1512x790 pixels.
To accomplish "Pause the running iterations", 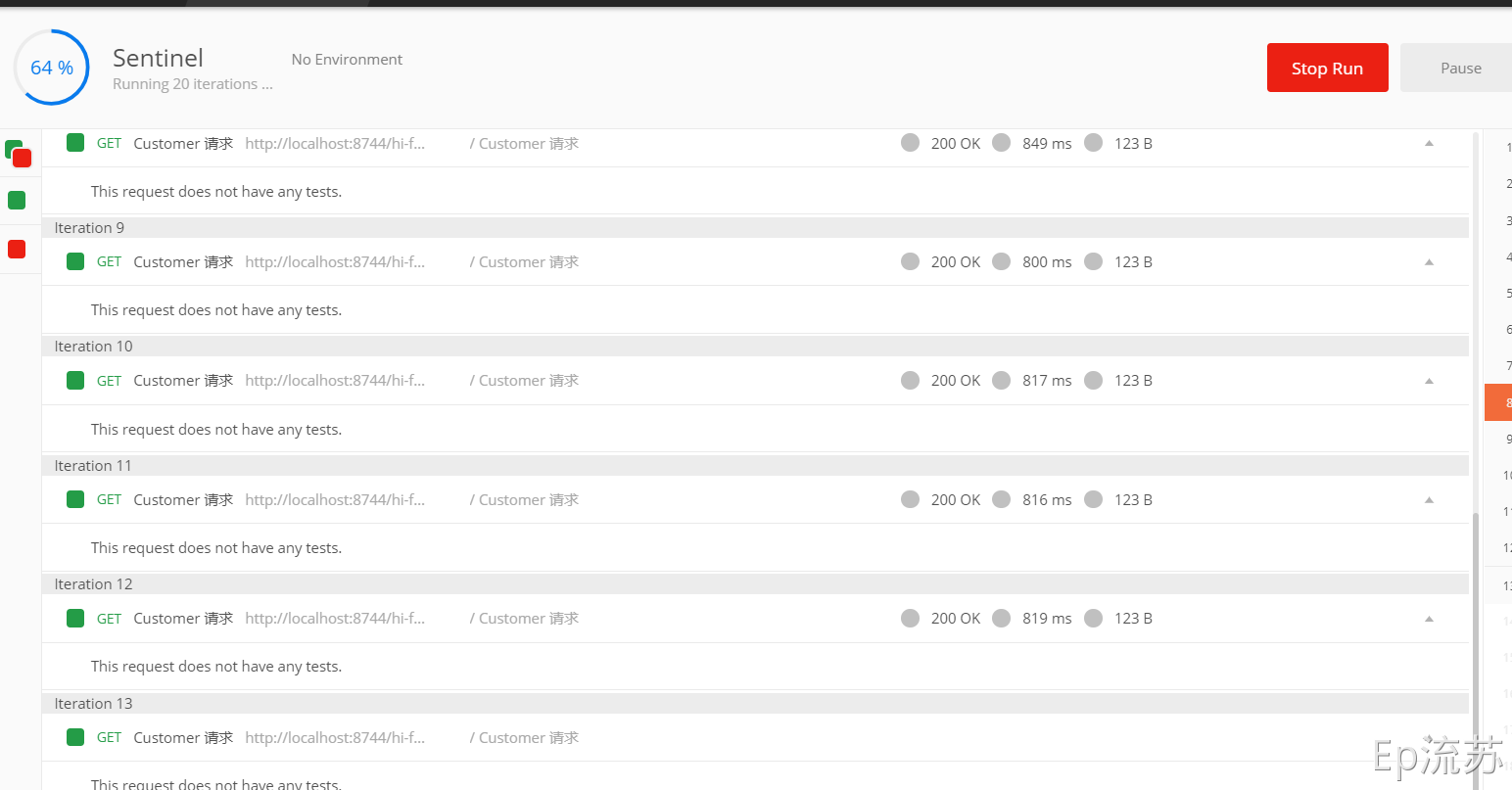I will (1456, 68).
